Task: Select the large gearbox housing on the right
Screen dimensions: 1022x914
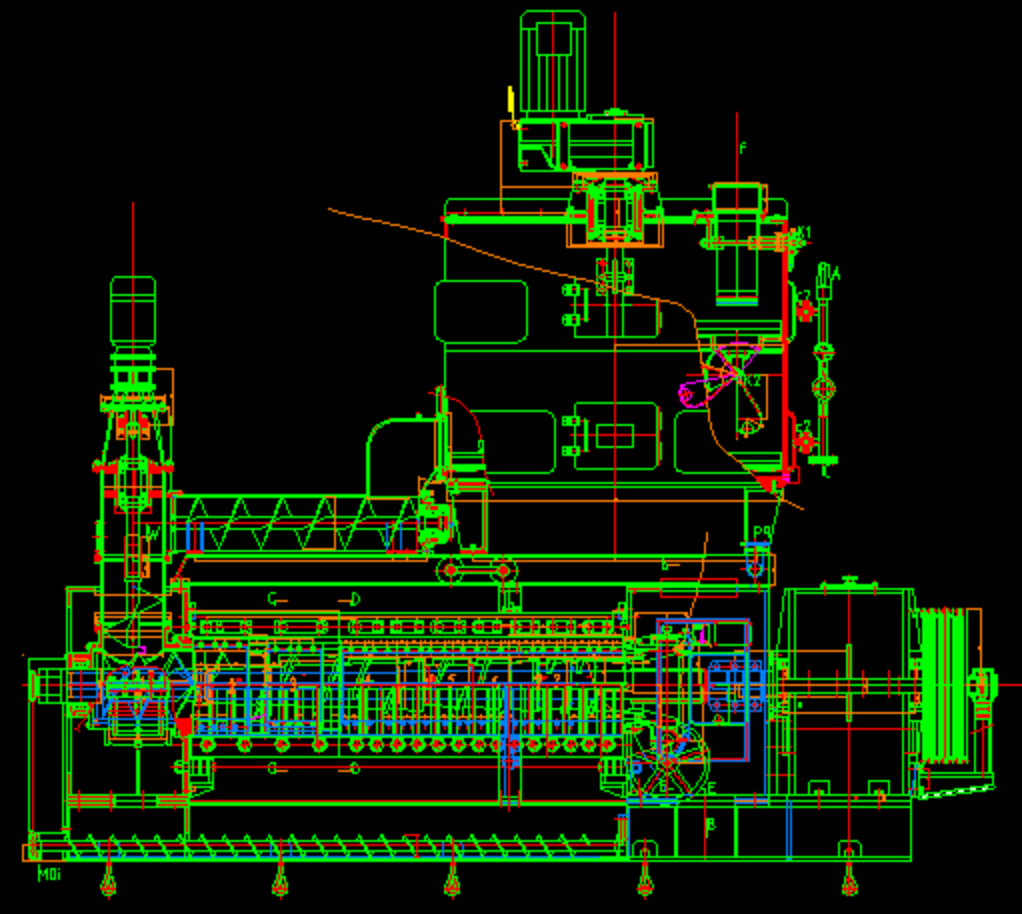Action: pyautogui.click(x=847, y=688)
